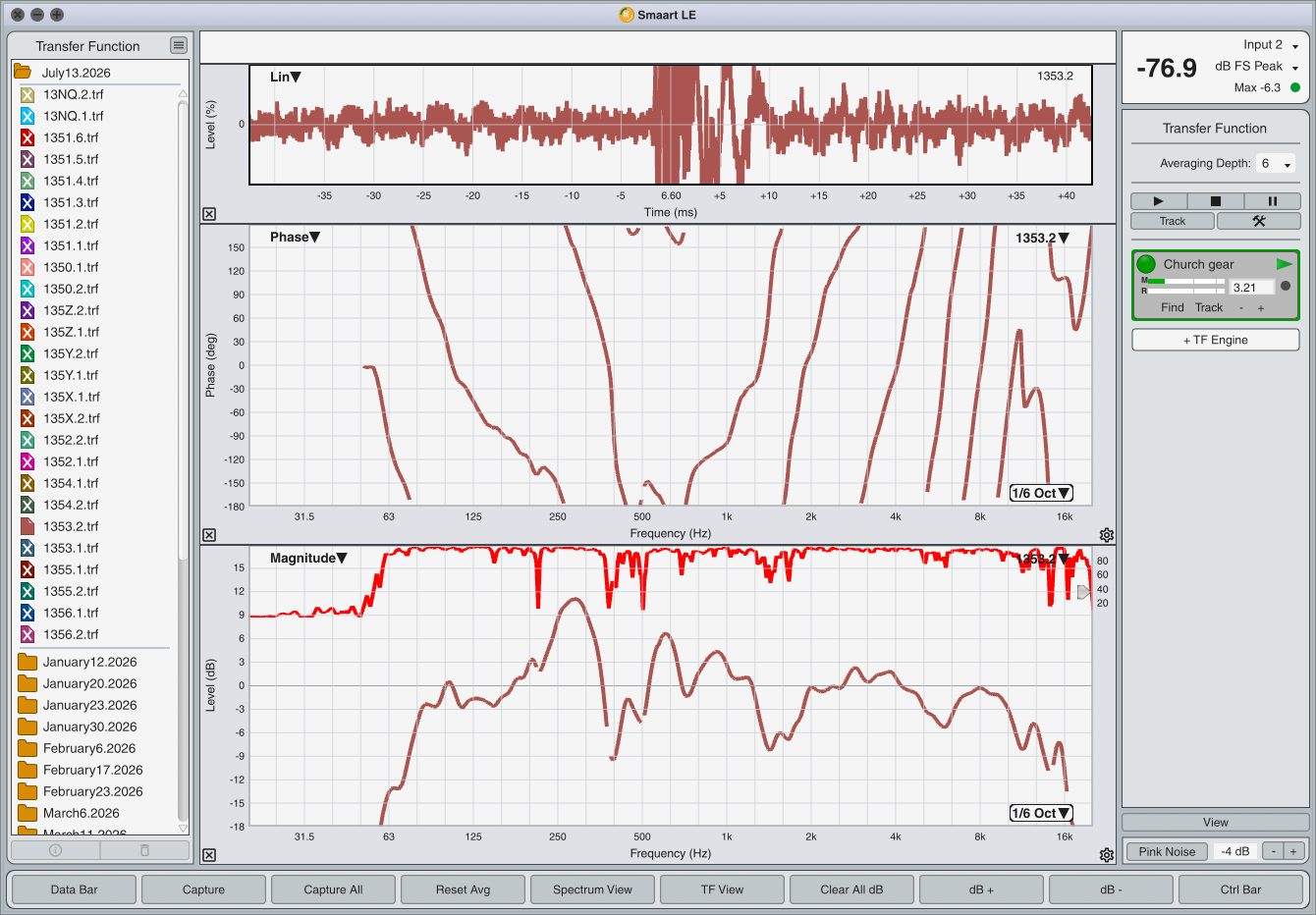Switch to TF View

[722, 889]
